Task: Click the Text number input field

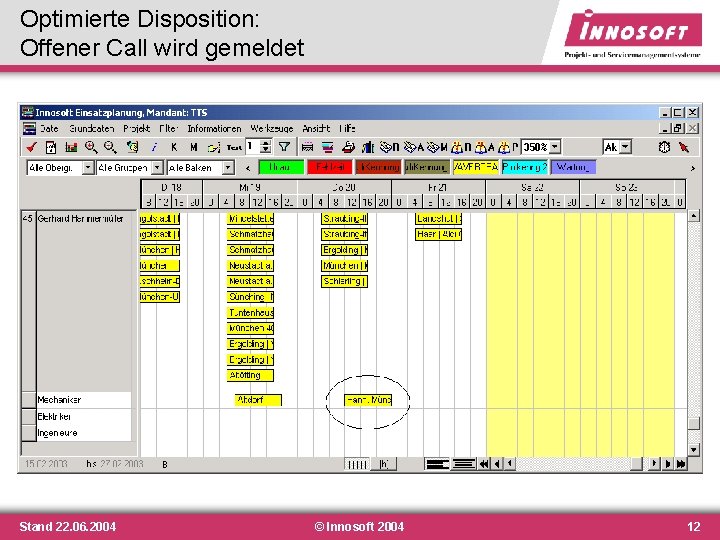Action: [253, 147]
